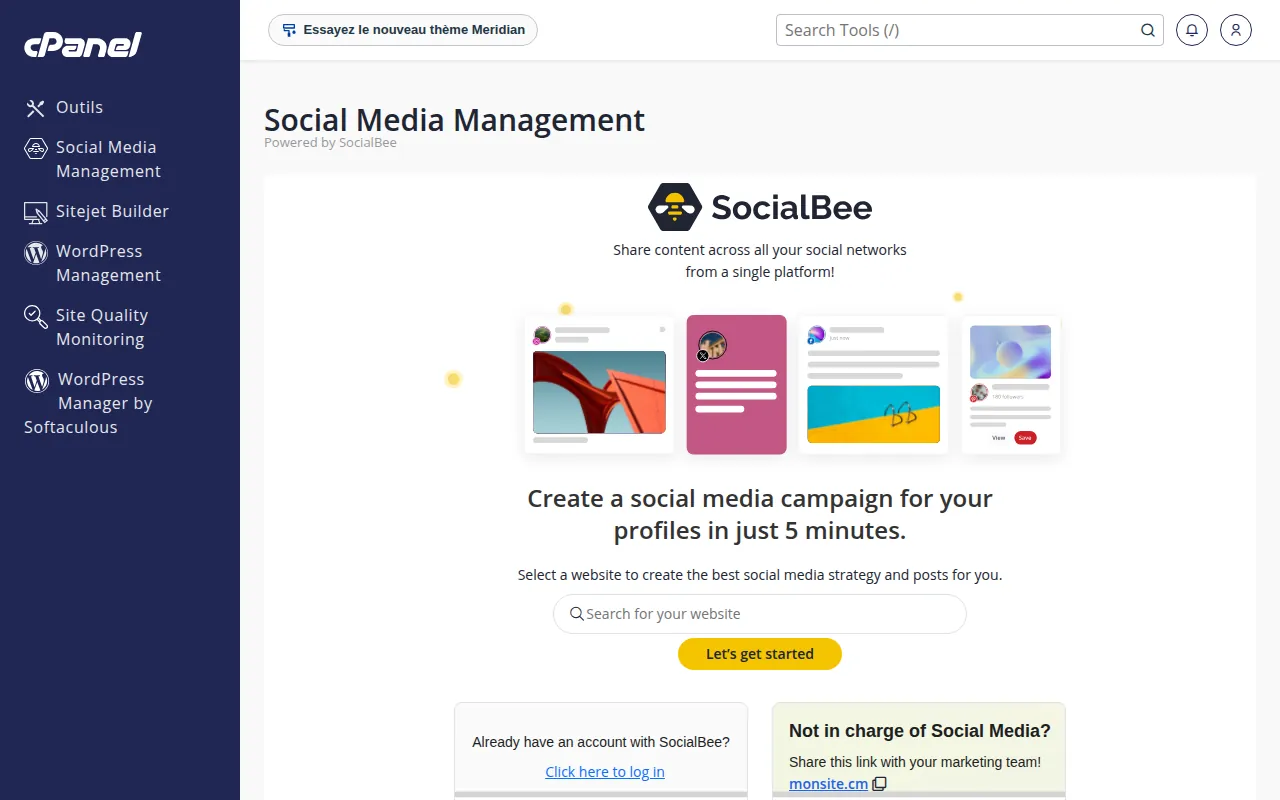1280x800 pixels.
Task: Click the WordPress Manager by Softaculous icon
Action: pyautogui.click(x=37, y=381)
